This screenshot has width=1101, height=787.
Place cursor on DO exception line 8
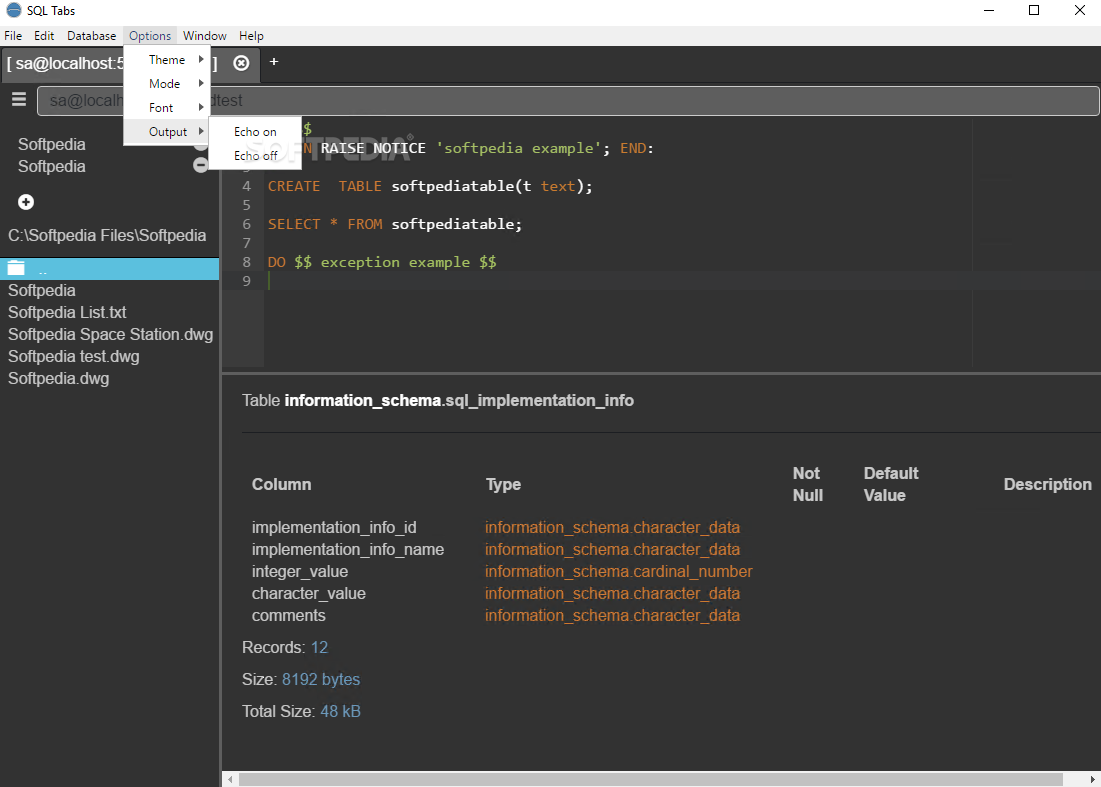click(x=382, y=262)
